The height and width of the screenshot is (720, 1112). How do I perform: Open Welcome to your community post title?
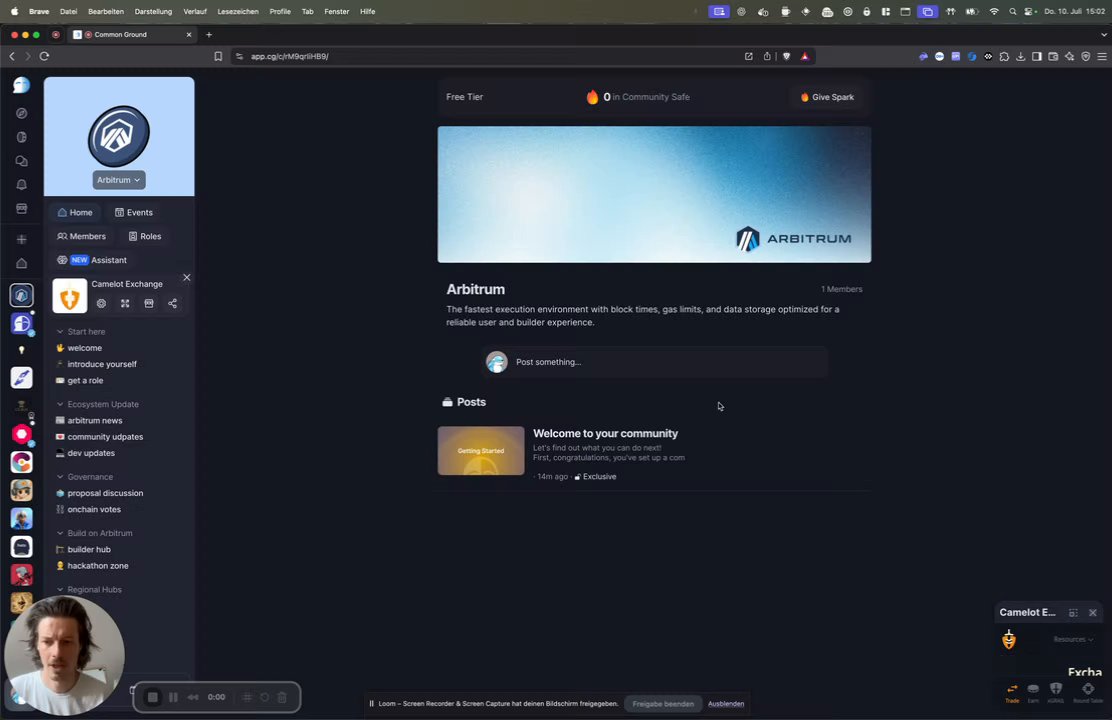(x=606, y=433)
